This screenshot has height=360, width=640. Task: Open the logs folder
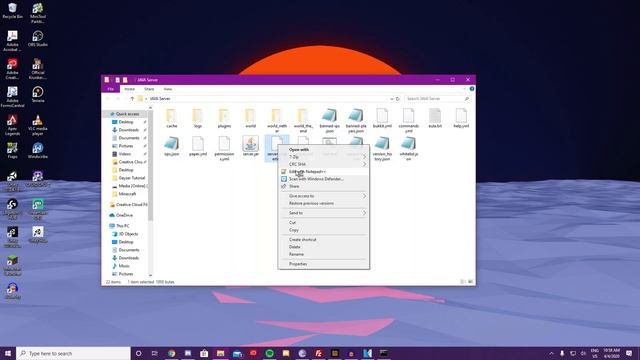click(x=198, y=118)
